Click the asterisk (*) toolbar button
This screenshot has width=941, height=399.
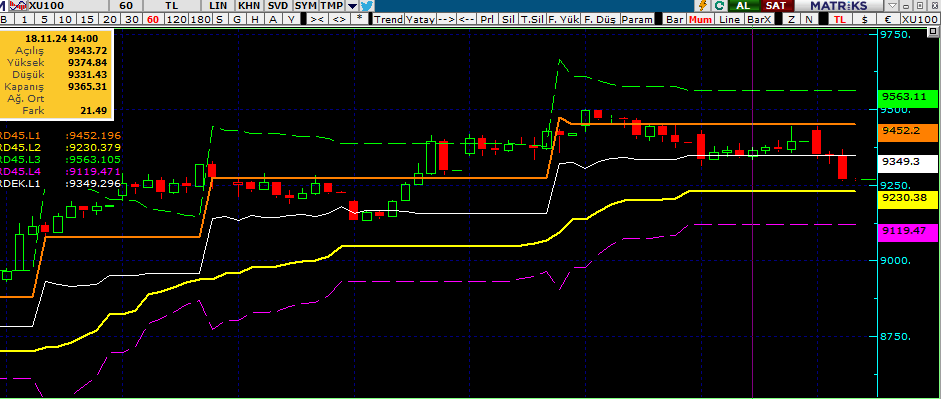359,19
